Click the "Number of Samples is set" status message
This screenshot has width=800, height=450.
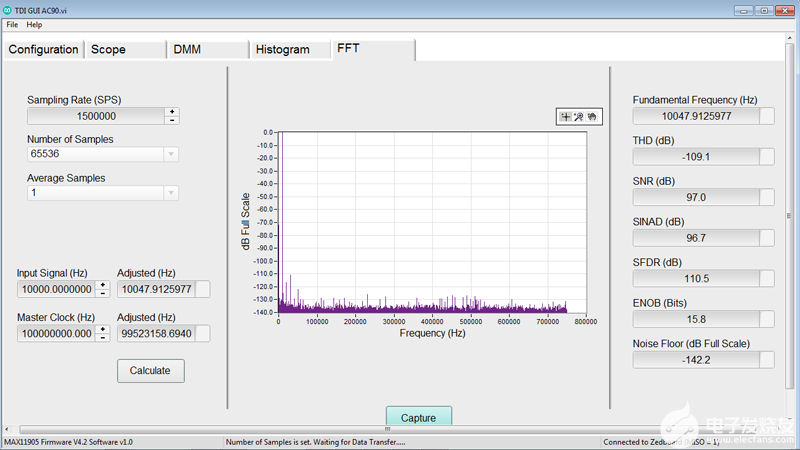point(315,442)
